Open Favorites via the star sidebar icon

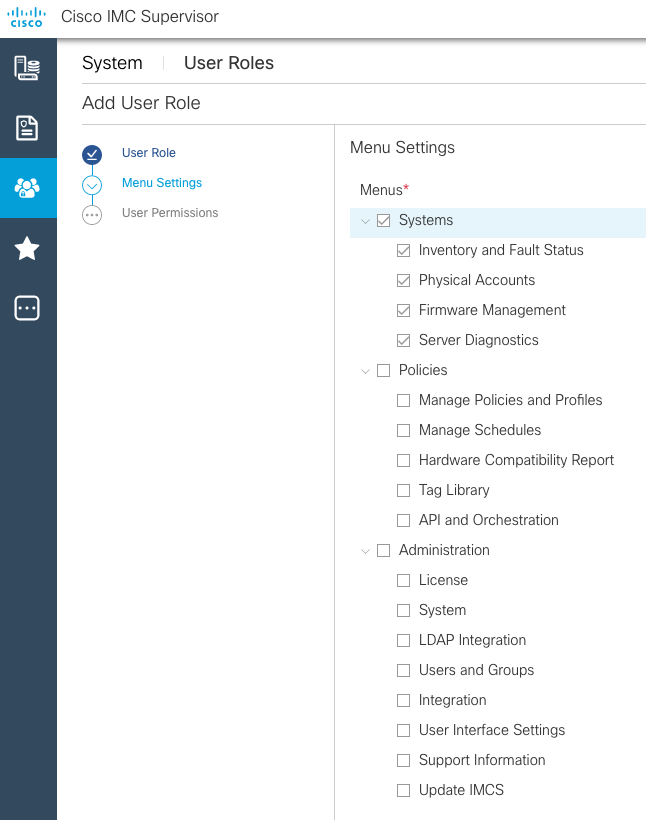[27, 247]
